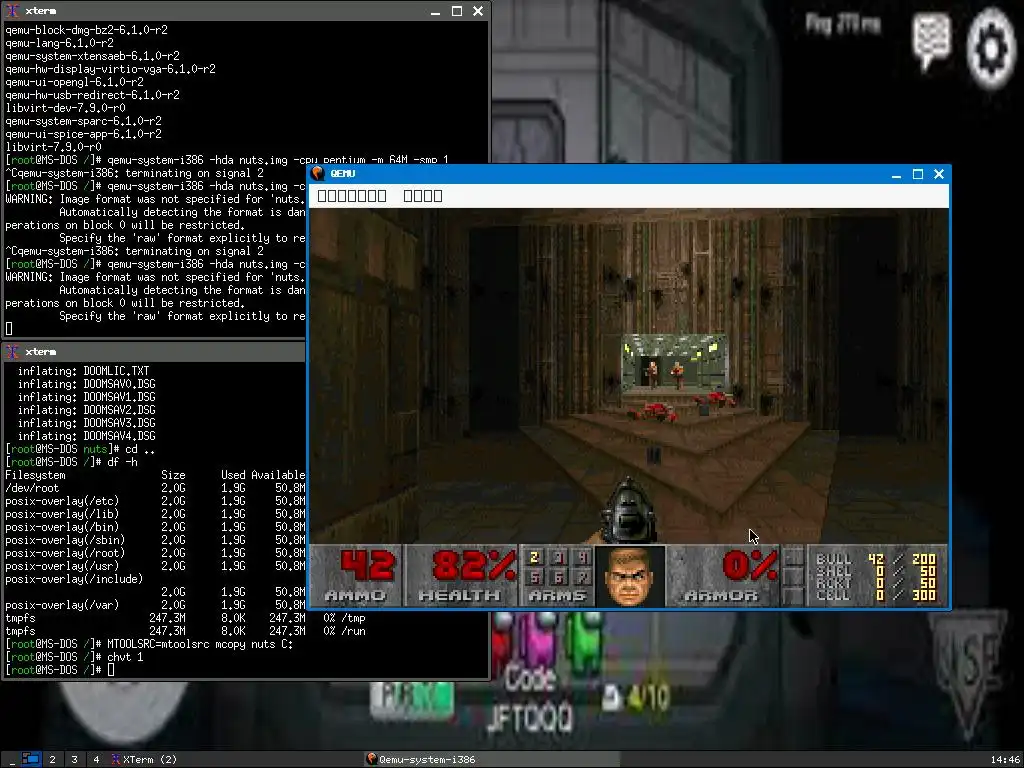
Task: Click the X icon in the lower xterm title bar
Action: 12,352
